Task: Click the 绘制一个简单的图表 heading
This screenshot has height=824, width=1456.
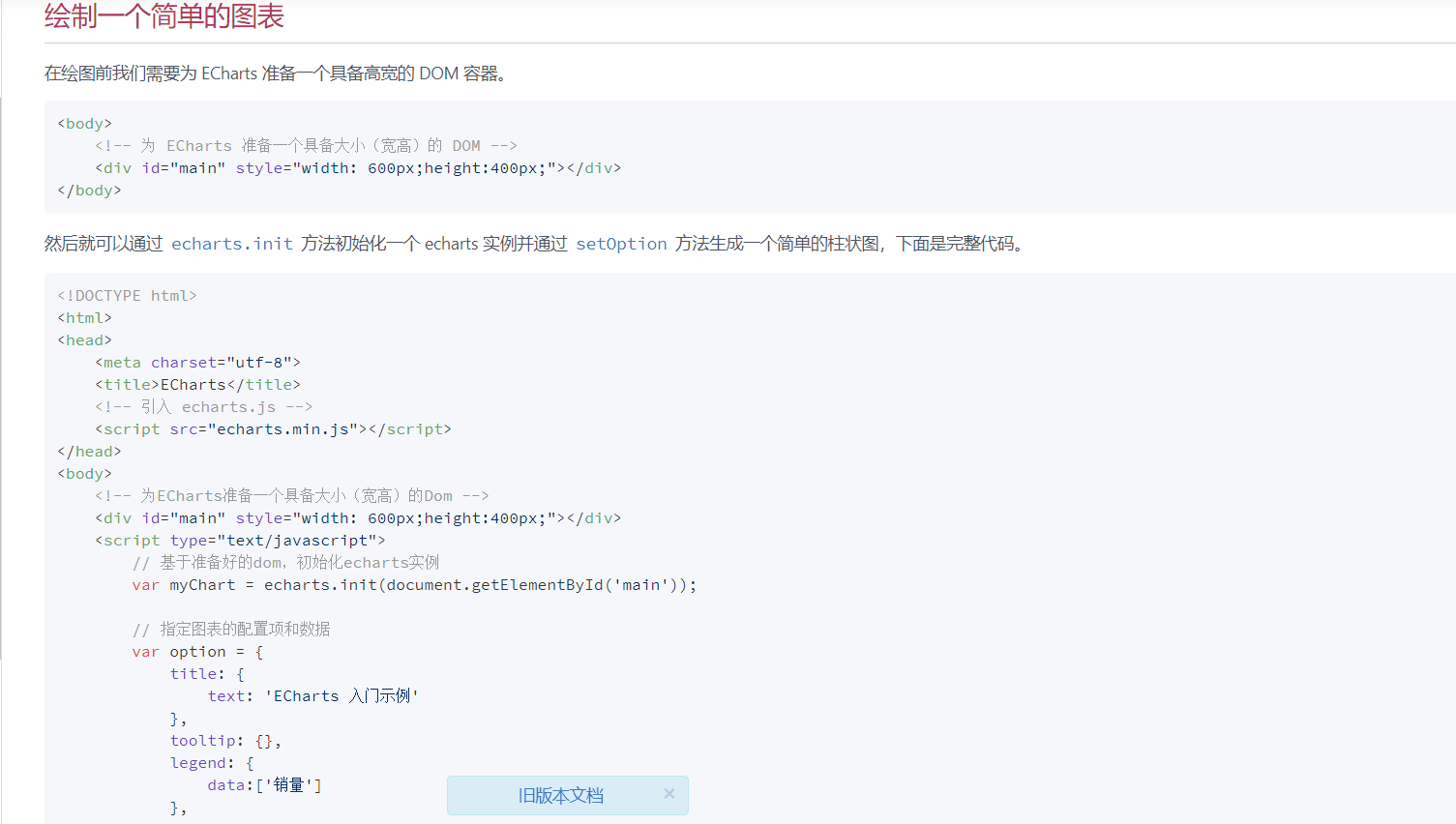Action: click(164, 16)
